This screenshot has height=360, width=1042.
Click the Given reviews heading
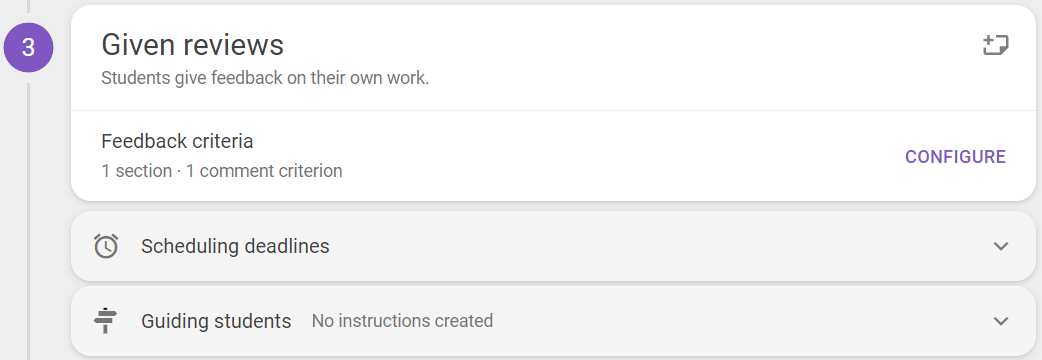click(193, 45)
